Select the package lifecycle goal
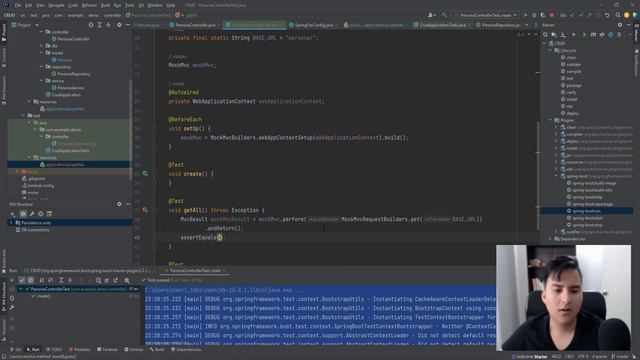This screenshot has height=360, width=640. point(571,85)
